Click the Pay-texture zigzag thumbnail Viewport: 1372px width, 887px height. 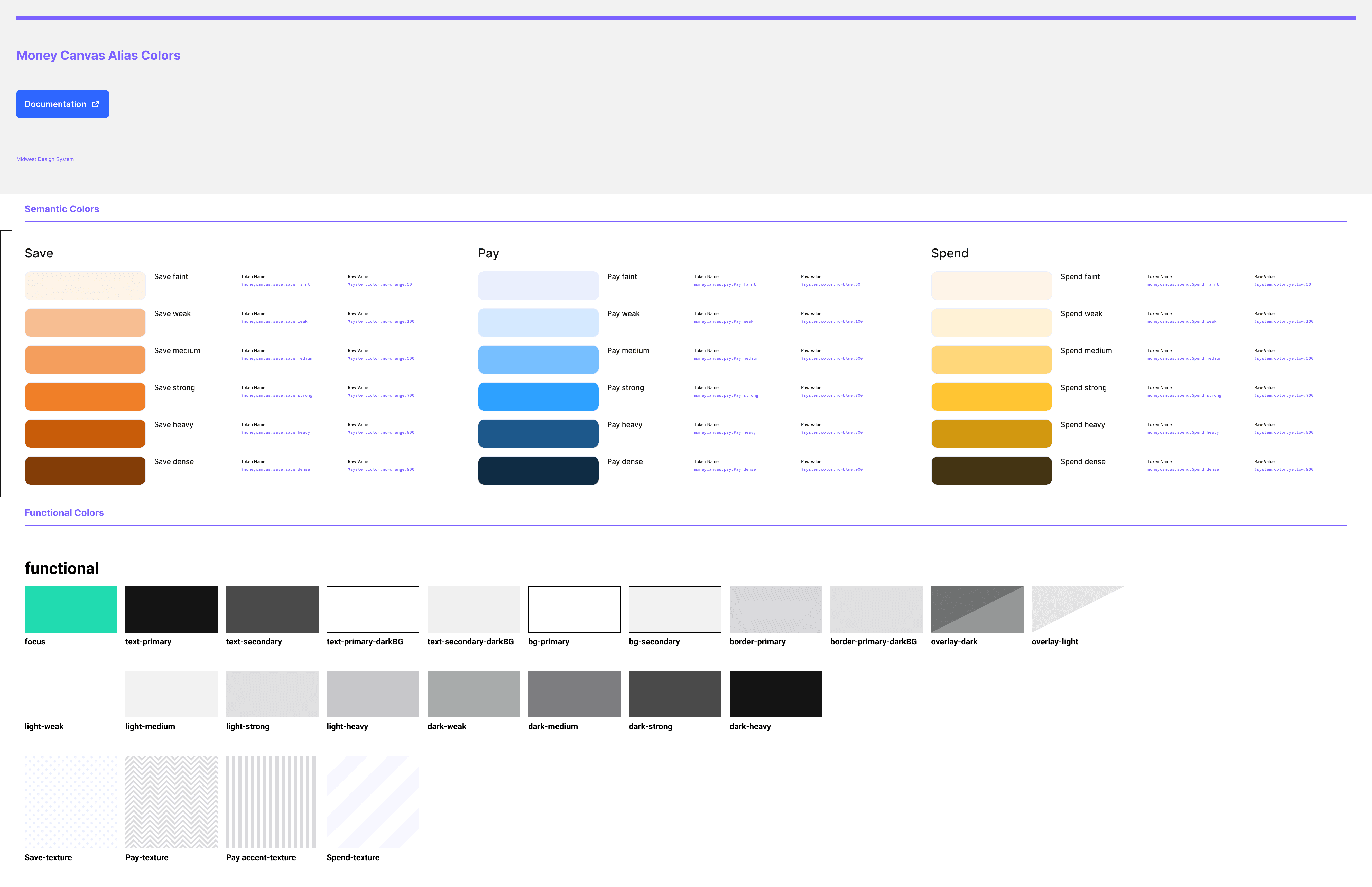coord(172,802)
